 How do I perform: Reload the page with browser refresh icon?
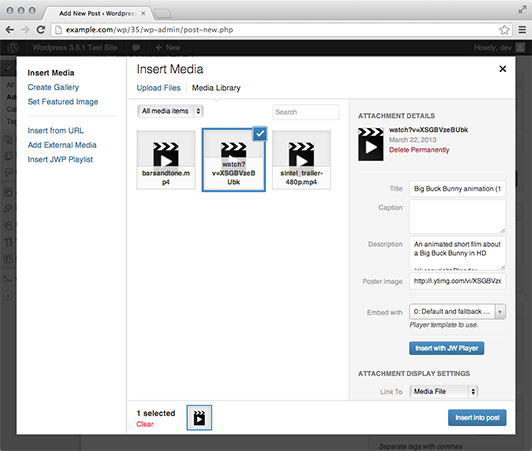click(41, 30)
